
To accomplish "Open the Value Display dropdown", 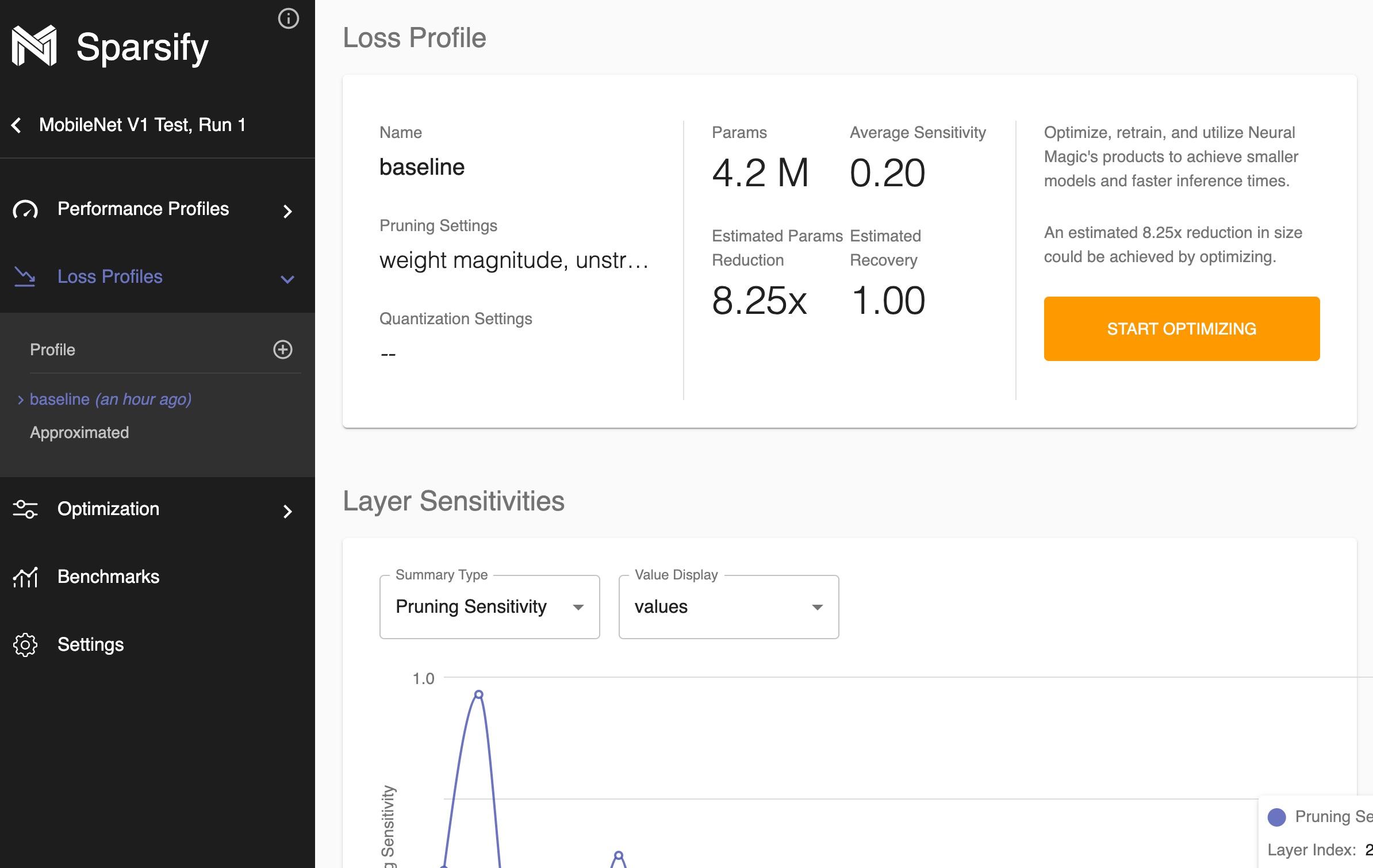I will pos(728,607).
